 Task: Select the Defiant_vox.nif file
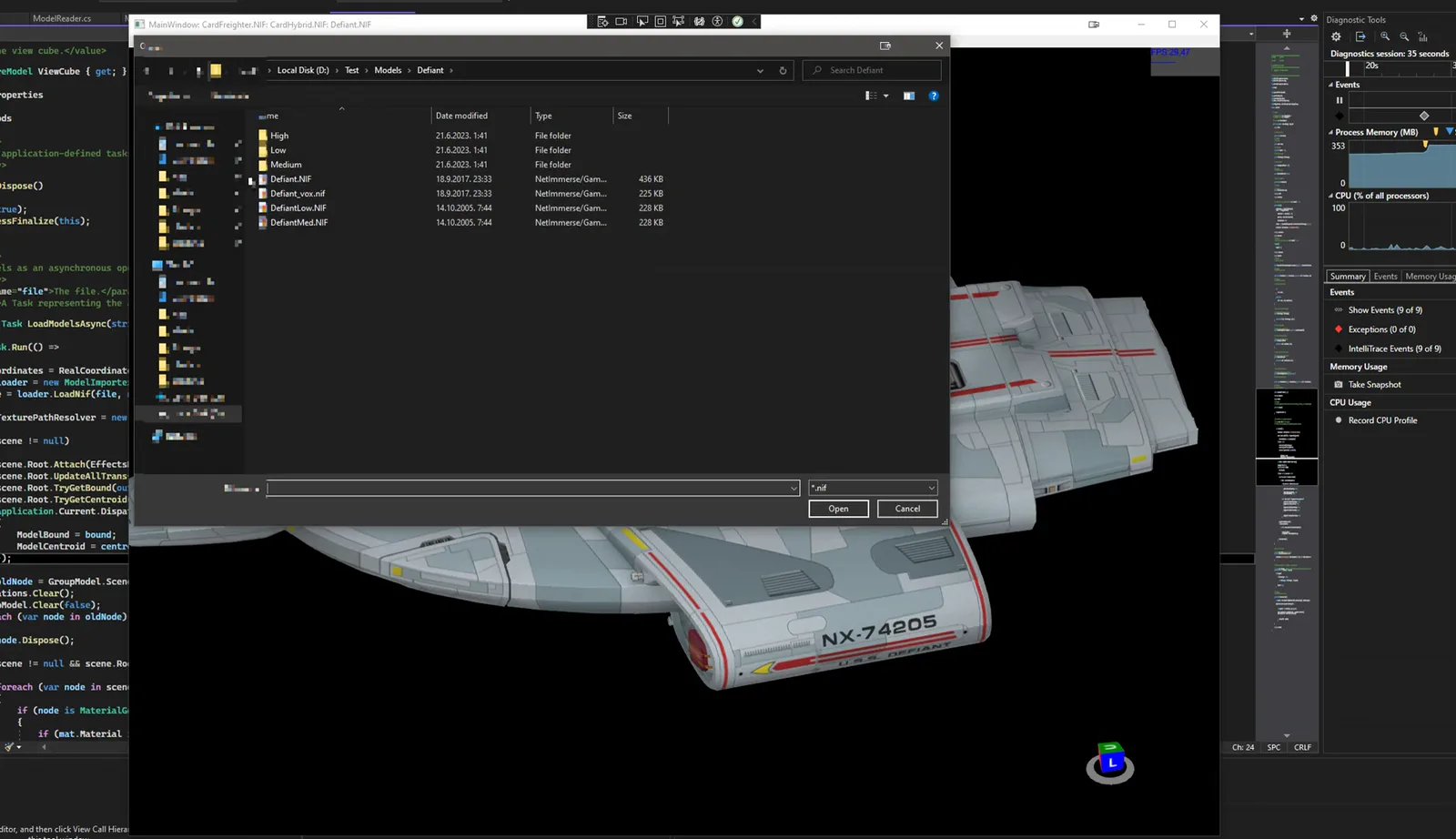coord(298,194)
